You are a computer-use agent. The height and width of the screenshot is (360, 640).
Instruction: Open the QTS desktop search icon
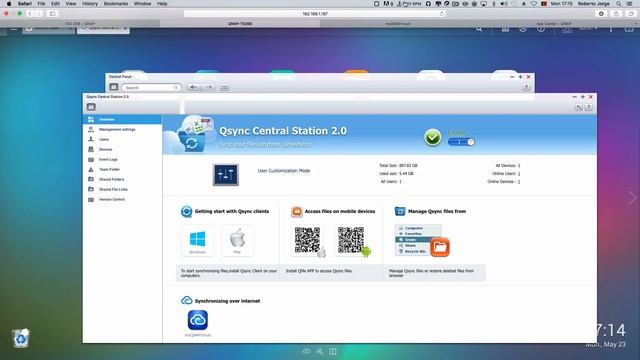479,29
